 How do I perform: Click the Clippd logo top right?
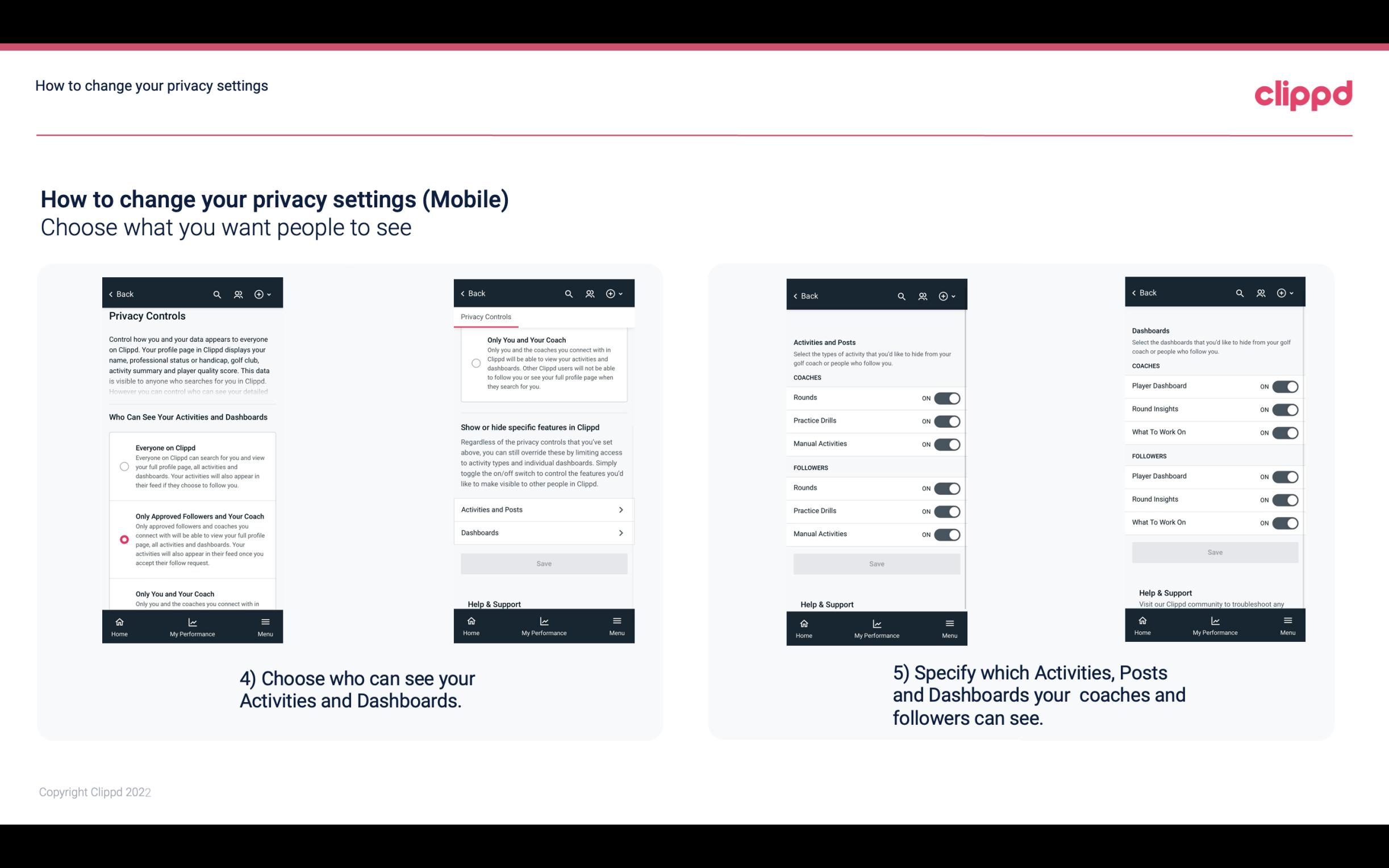click(1303, 93)
